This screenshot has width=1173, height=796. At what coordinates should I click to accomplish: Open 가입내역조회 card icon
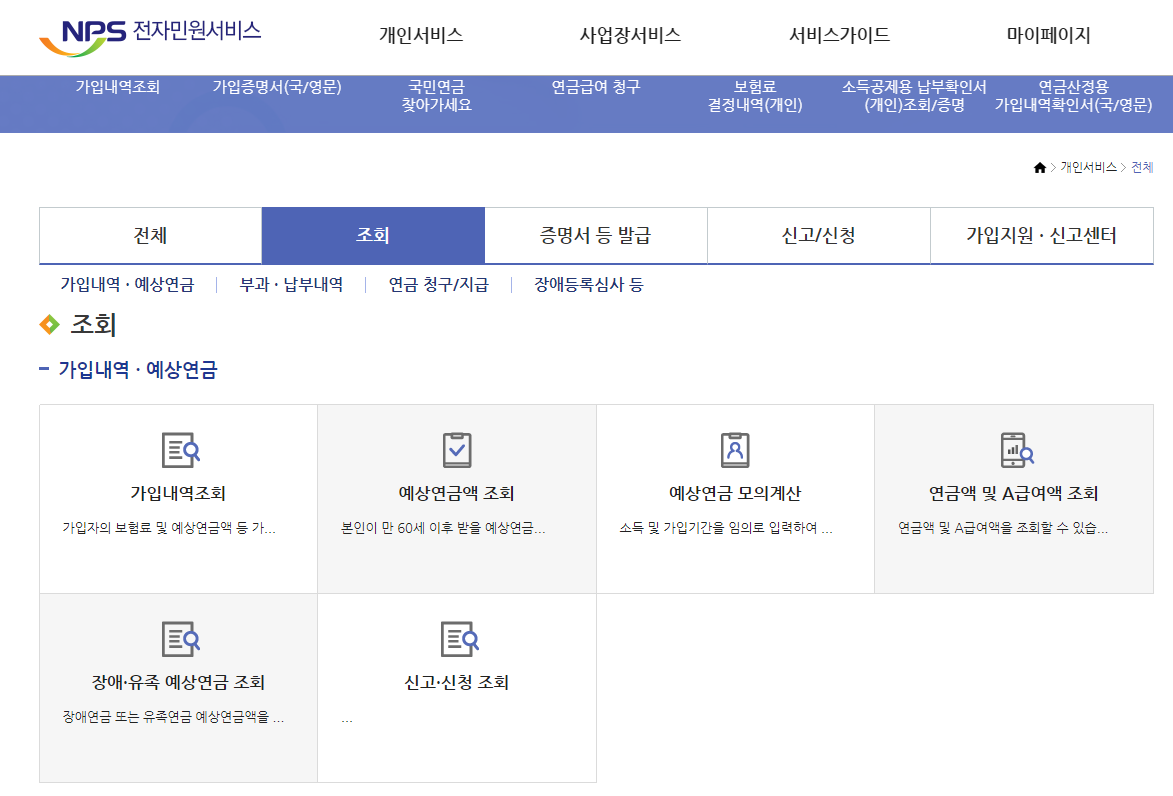(178, 448)
